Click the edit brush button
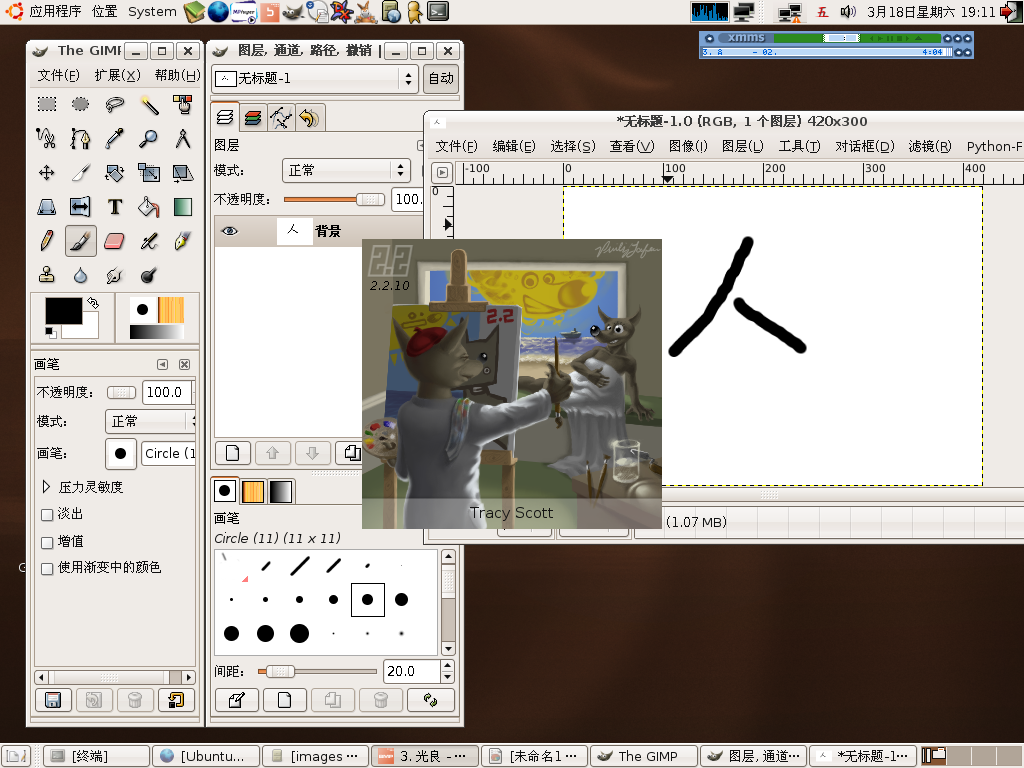The height and width of the screenshot is (768, 1024). [236, 700]
